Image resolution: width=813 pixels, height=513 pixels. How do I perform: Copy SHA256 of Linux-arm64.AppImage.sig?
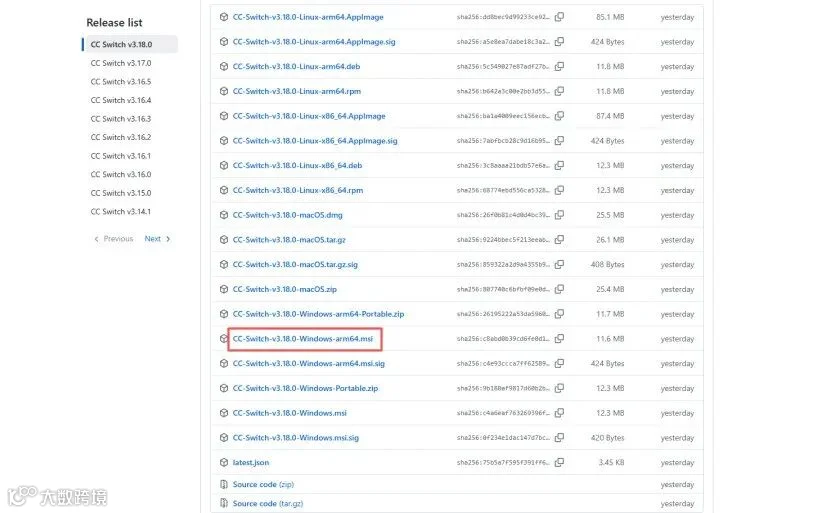pyautogui.click(x=559, y=41)
